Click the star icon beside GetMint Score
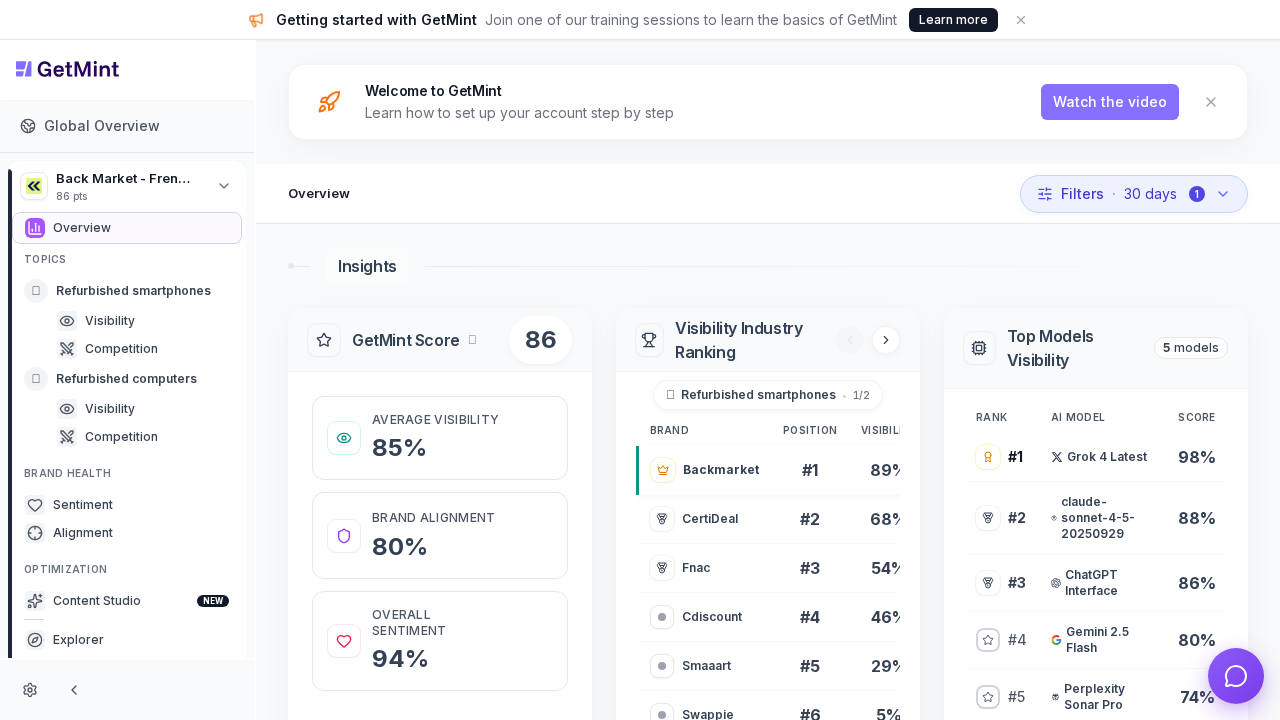Screen dimensions: 1280x720 coord(324,340)
